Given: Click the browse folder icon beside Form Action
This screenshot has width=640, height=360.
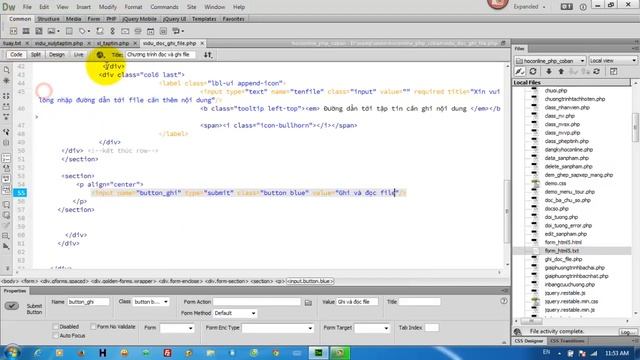Looking at the screenshot, I should coord(308,302).
